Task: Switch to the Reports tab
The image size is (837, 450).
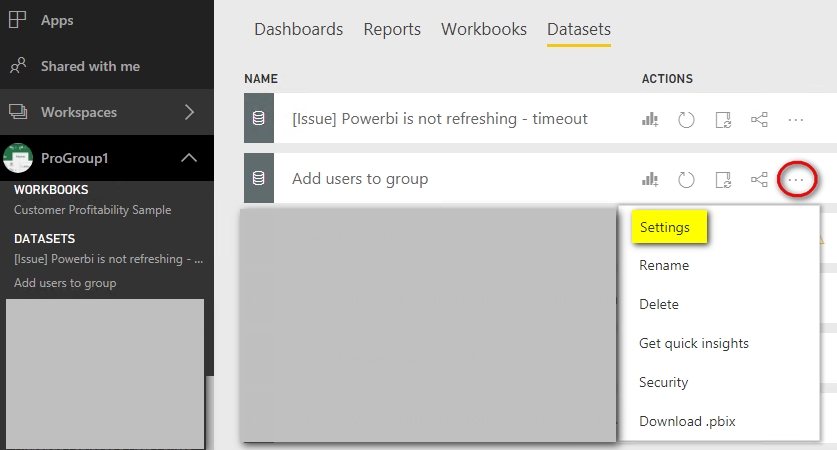Action: pos(392,29)
